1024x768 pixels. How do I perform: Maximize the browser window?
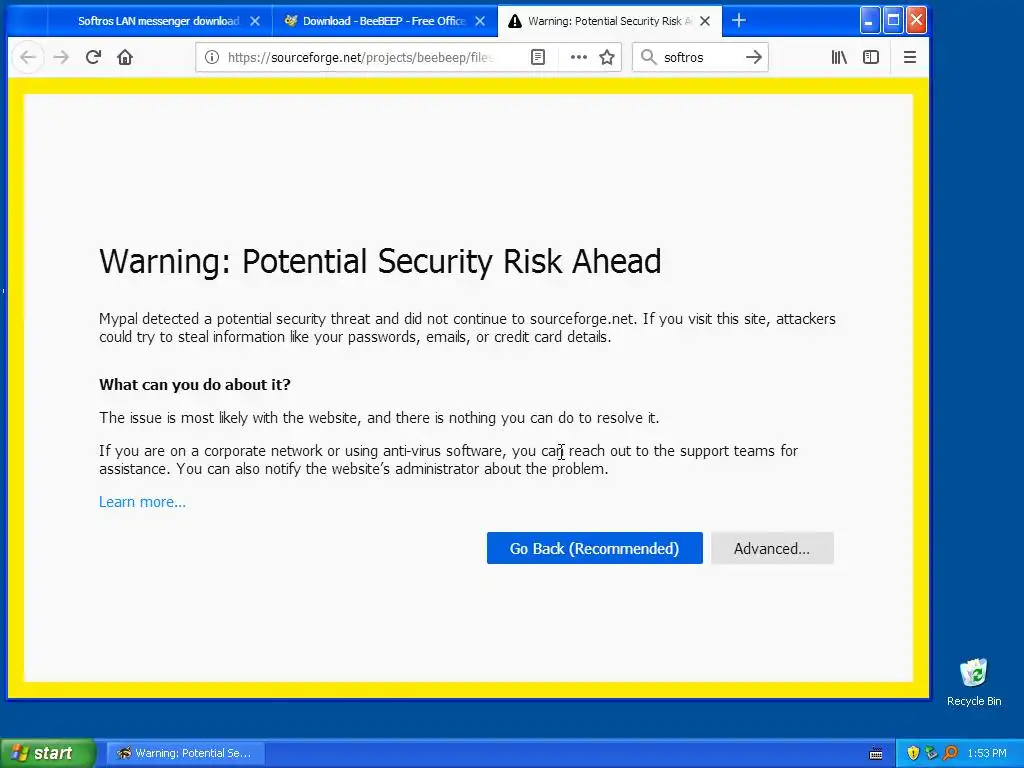pyautogui.click(x=893, y=20)
